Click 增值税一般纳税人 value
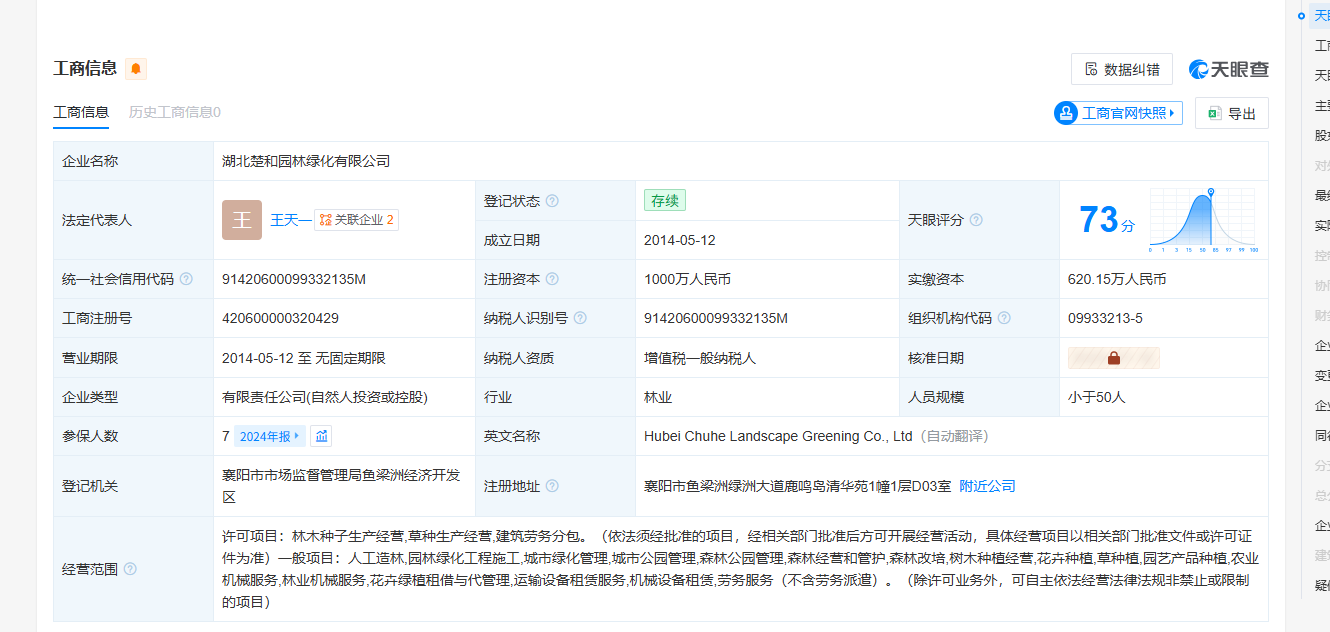This screenshot has height=632, width=1330. pyautogui.click(x=700, y=358)
